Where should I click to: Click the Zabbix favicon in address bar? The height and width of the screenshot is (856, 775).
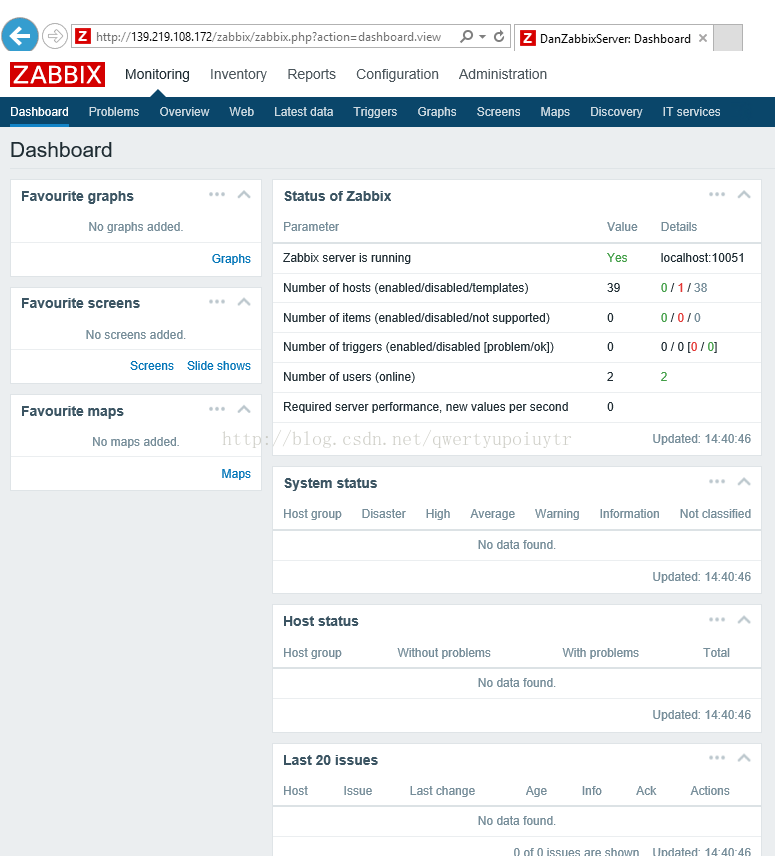(x=83, y=37)
